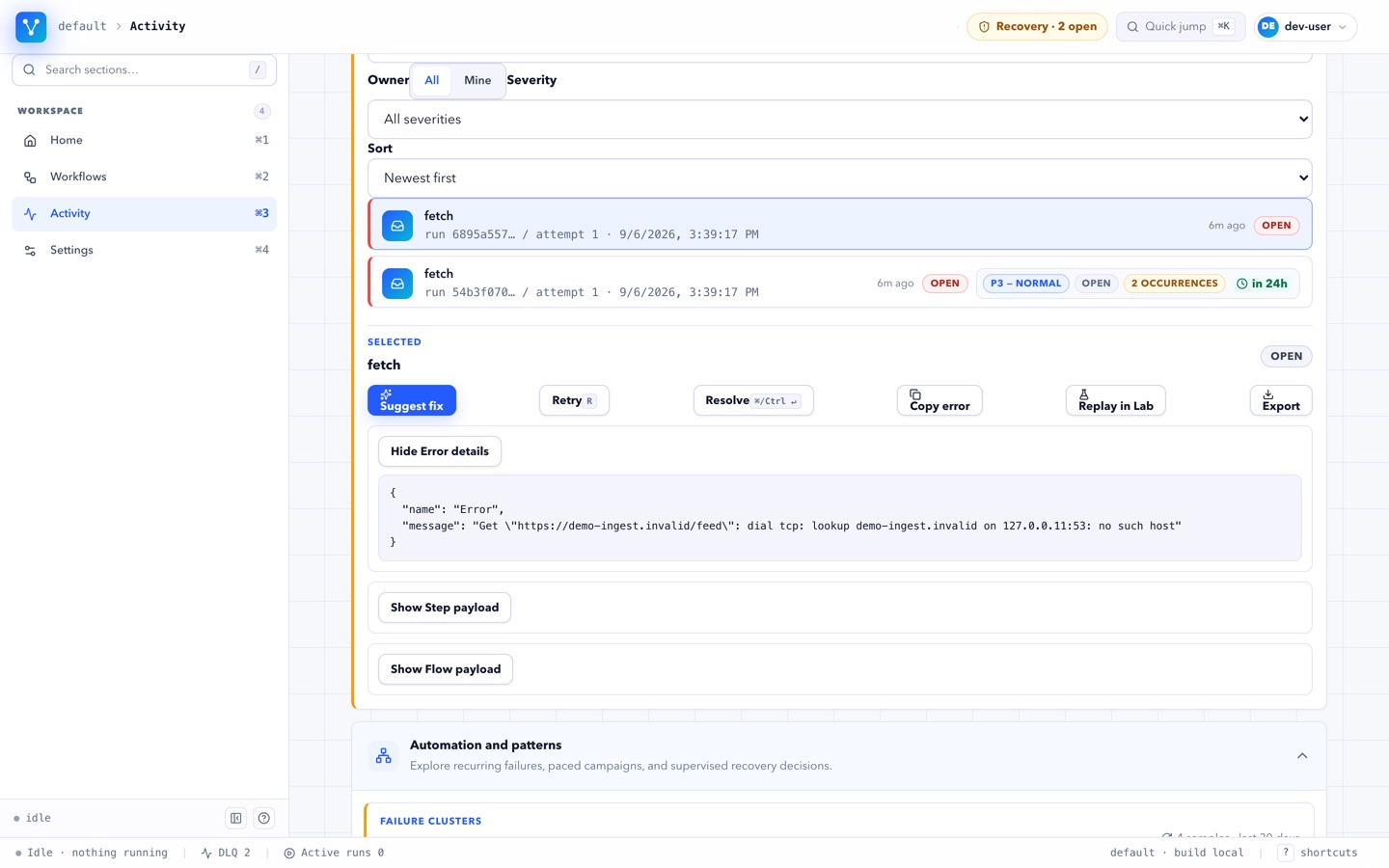This screenshot has height=868, width=1389.
Task: Click Copy error button
Action: pyautogui.click(x=940, y=400)
